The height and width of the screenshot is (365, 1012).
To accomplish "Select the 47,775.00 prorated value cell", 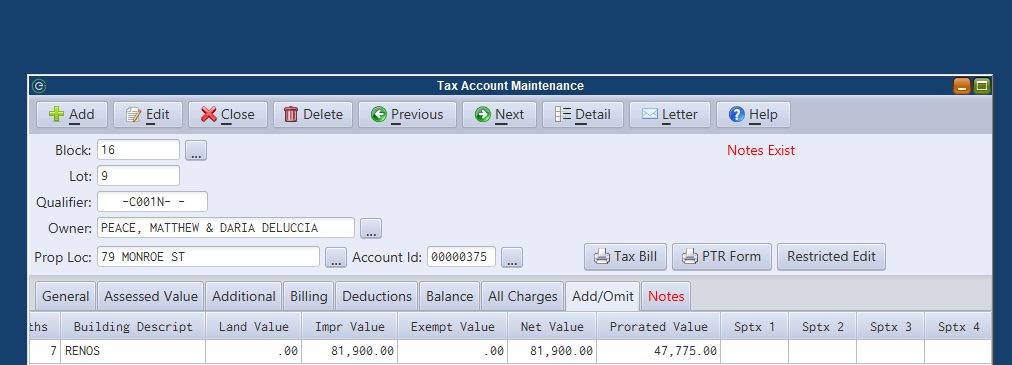I will 658,351.
